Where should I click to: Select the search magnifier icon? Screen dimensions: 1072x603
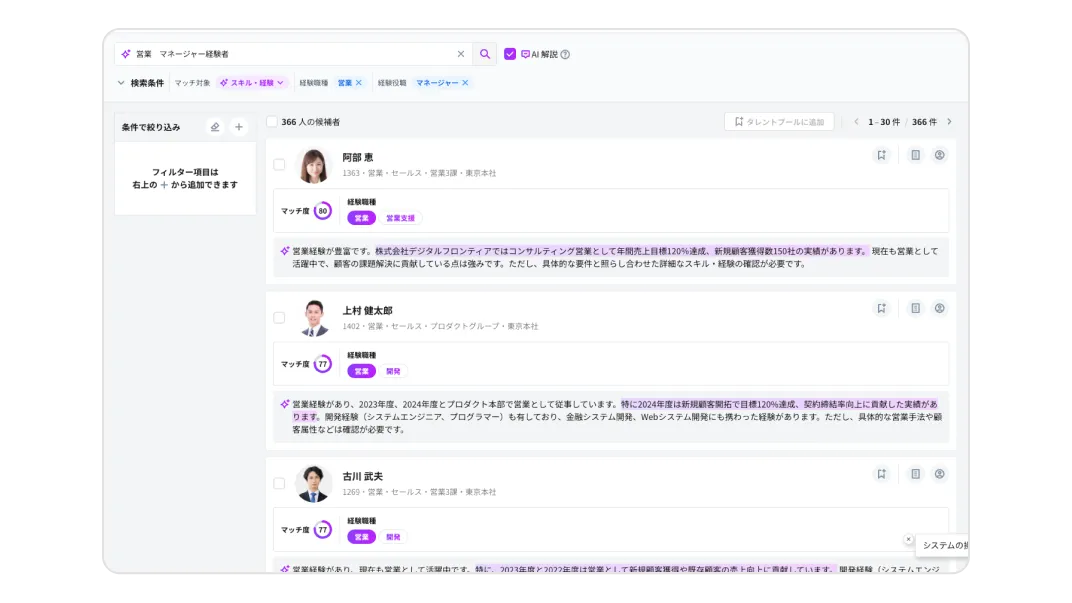pos(486,53)
